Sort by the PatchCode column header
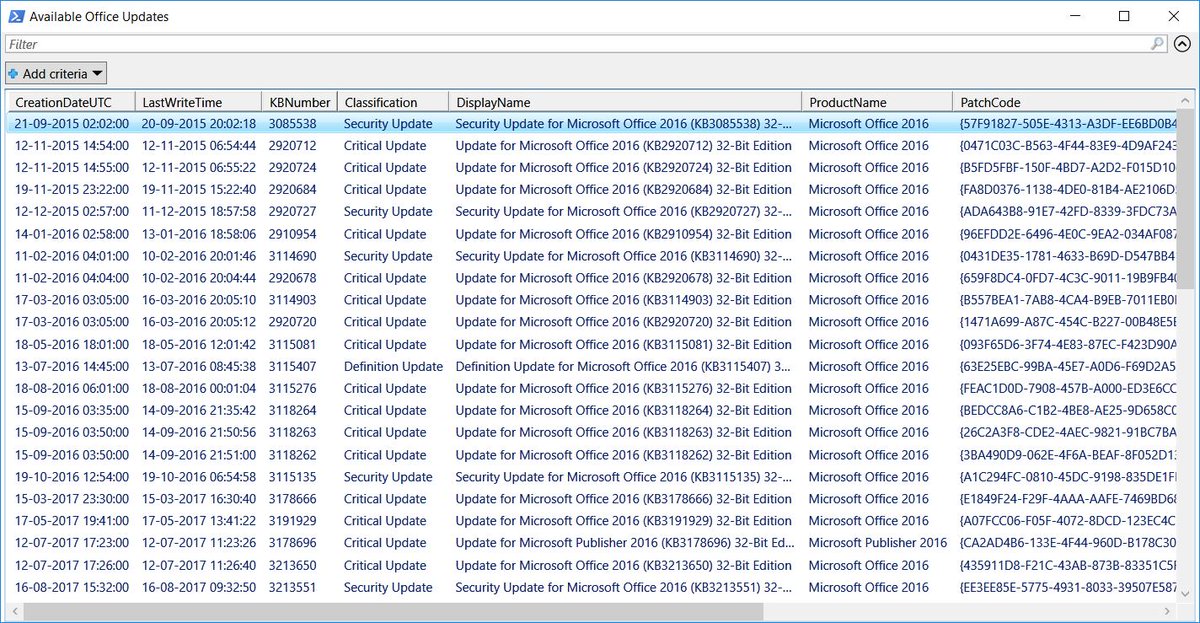Image resolution: width=1200 pixels, height=623 pixels. (1065, 102)
